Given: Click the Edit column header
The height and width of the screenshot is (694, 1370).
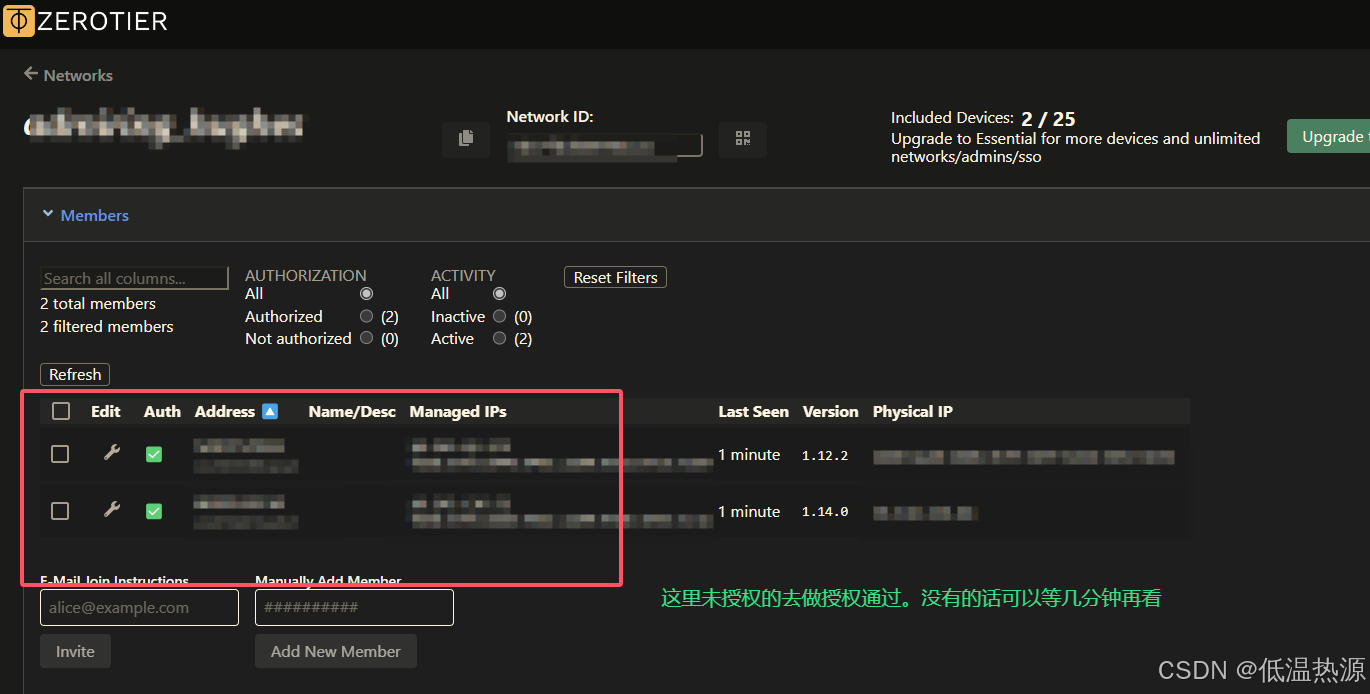Looking at the screenshot, I should click(x=105, y=411).
